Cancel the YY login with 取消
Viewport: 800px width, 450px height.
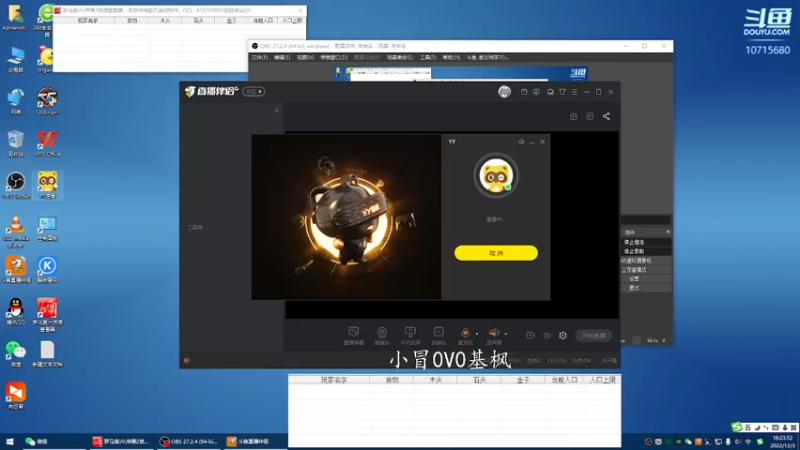[x=496, y=253]
